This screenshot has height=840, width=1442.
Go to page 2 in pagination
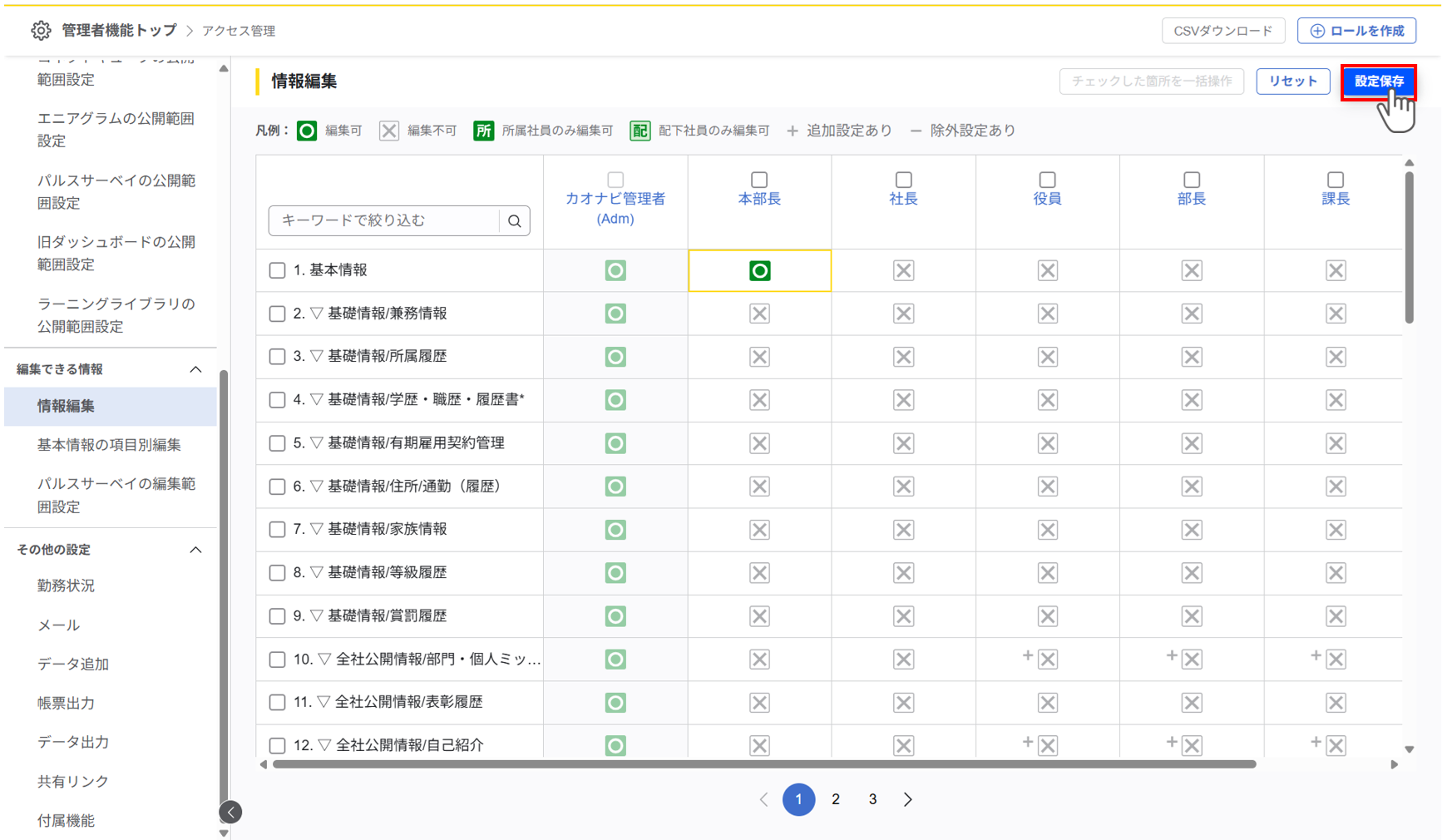pyautogui.click(x=836, y=800)
